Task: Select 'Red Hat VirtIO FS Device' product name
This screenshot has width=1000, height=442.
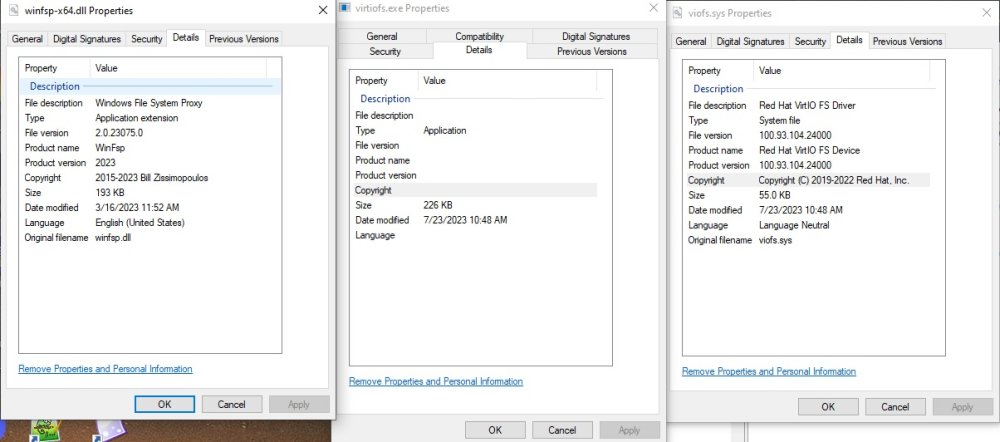Action: tap(809, 151)
